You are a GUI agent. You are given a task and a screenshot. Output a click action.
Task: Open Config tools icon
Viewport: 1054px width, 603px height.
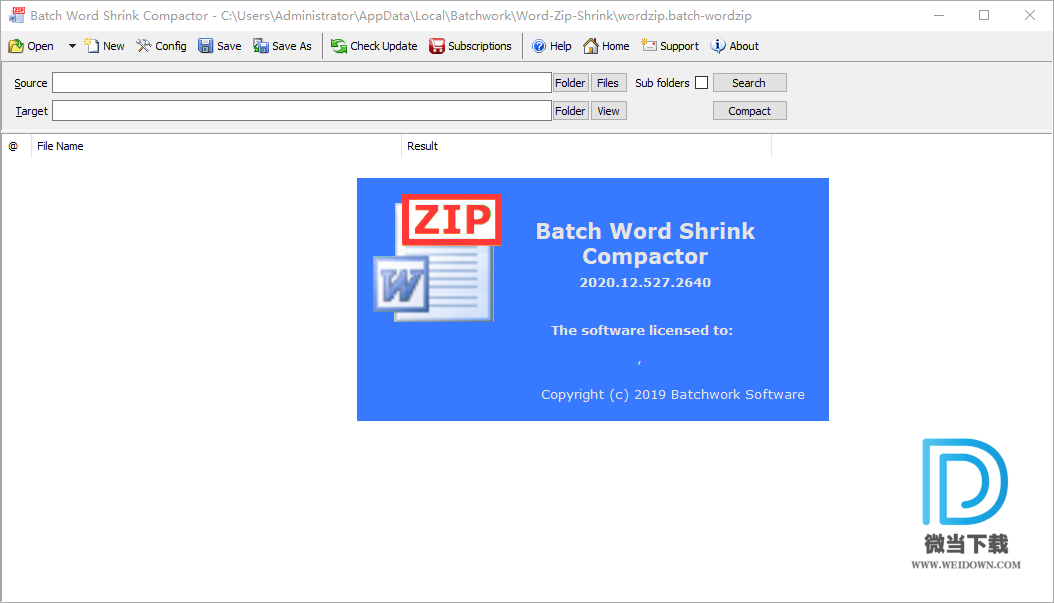tap(144, 46)
